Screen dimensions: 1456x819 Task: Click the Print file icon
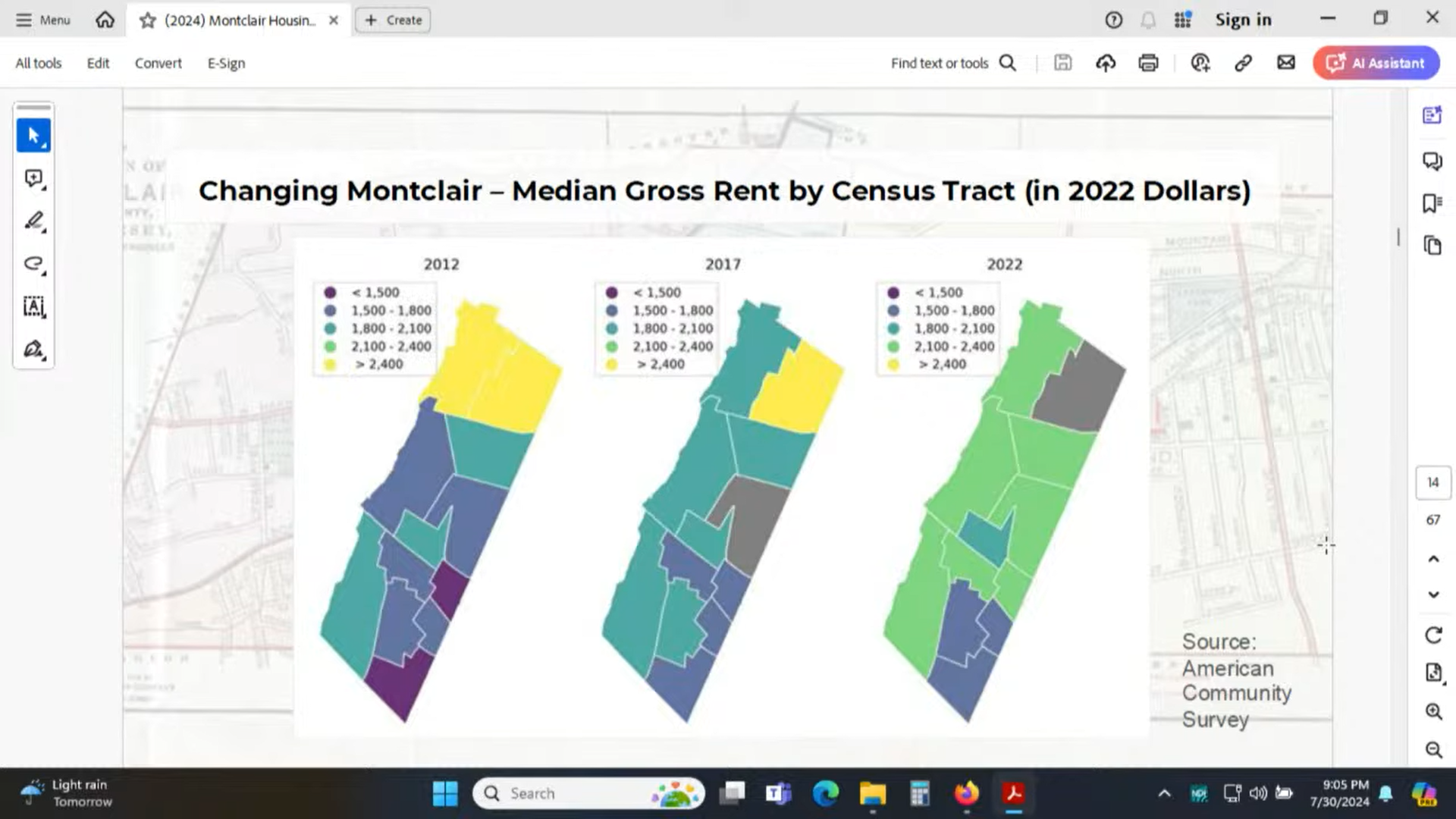pos(1148,63)
